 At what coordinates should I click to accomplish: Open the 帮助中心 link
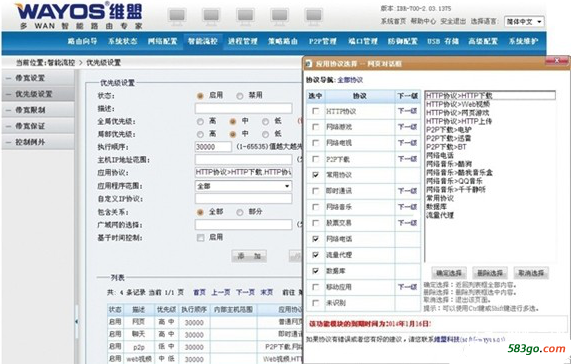pos(423,21)
